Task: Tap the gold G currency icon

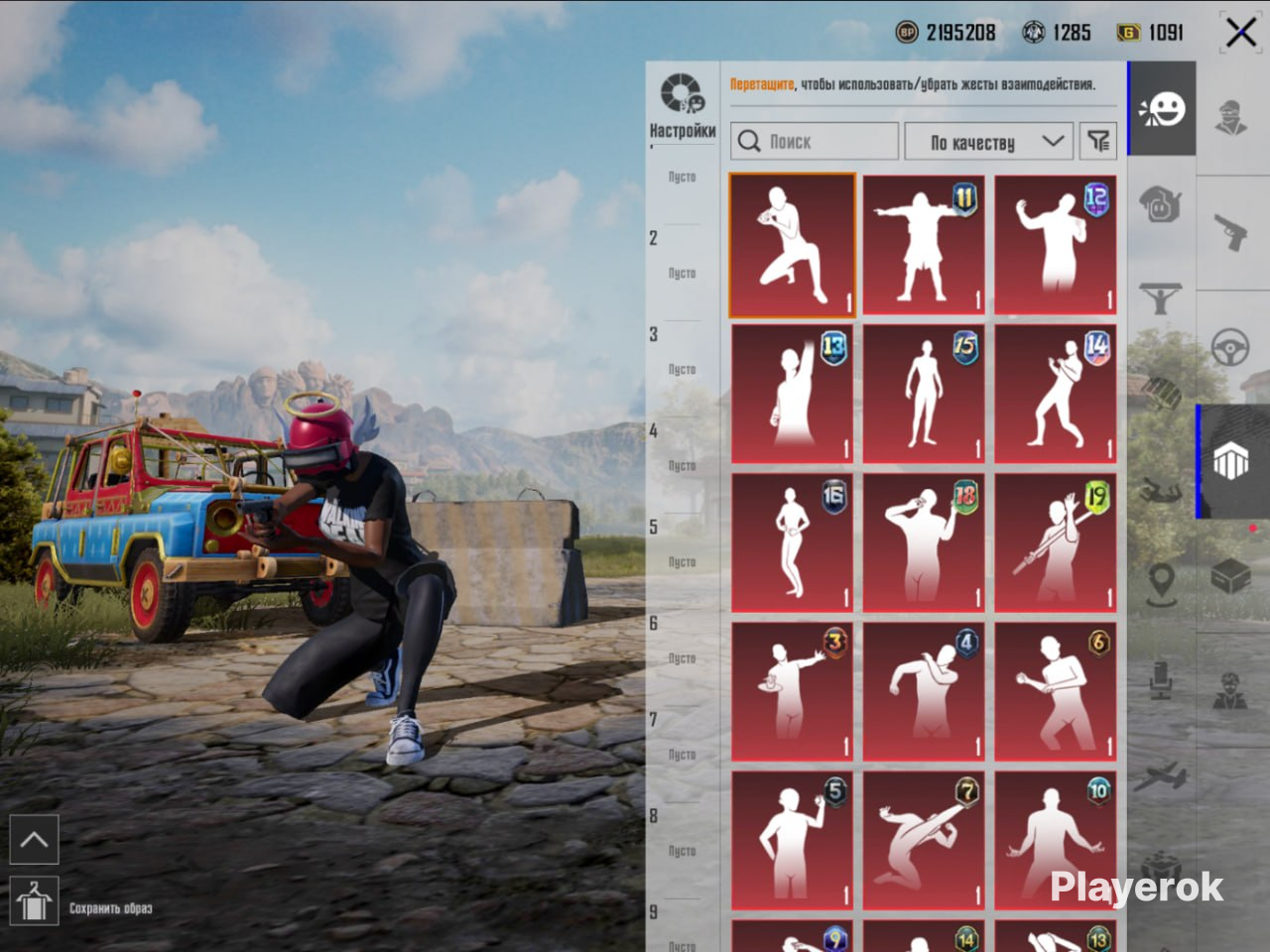Action: tap(1128, 33)
